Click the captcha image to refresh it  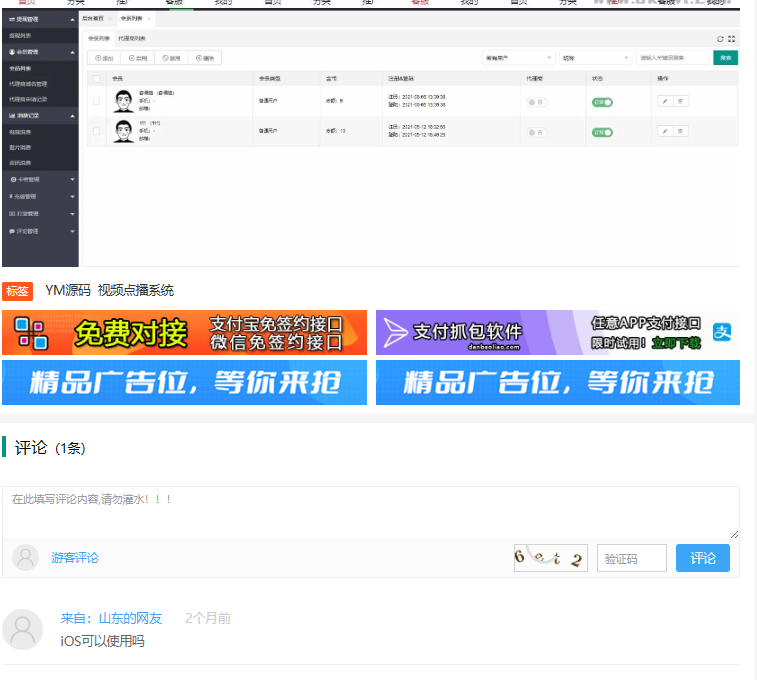(x=550, y=558)
